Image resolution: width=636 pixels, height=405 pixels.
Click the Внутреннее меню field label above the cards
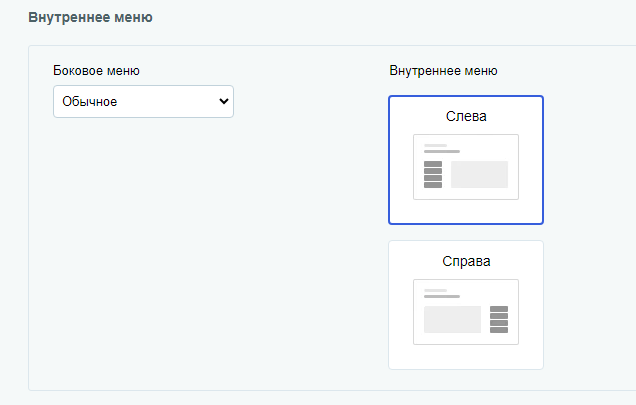(443, 71)
